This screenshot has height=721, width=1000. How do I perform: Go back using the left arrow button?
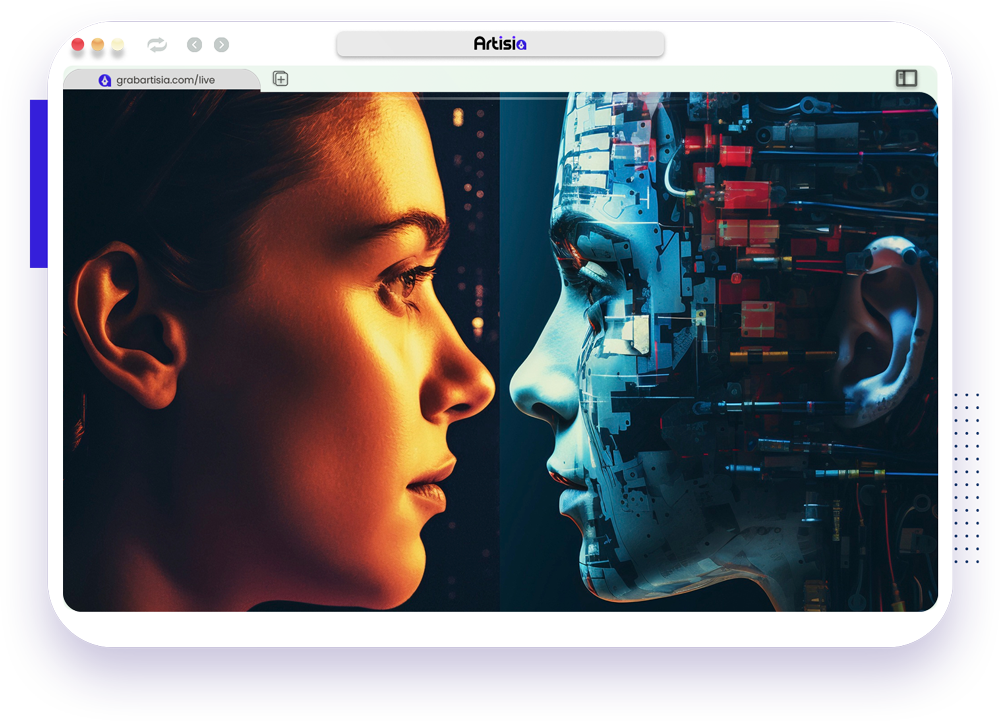pos(194,45)
